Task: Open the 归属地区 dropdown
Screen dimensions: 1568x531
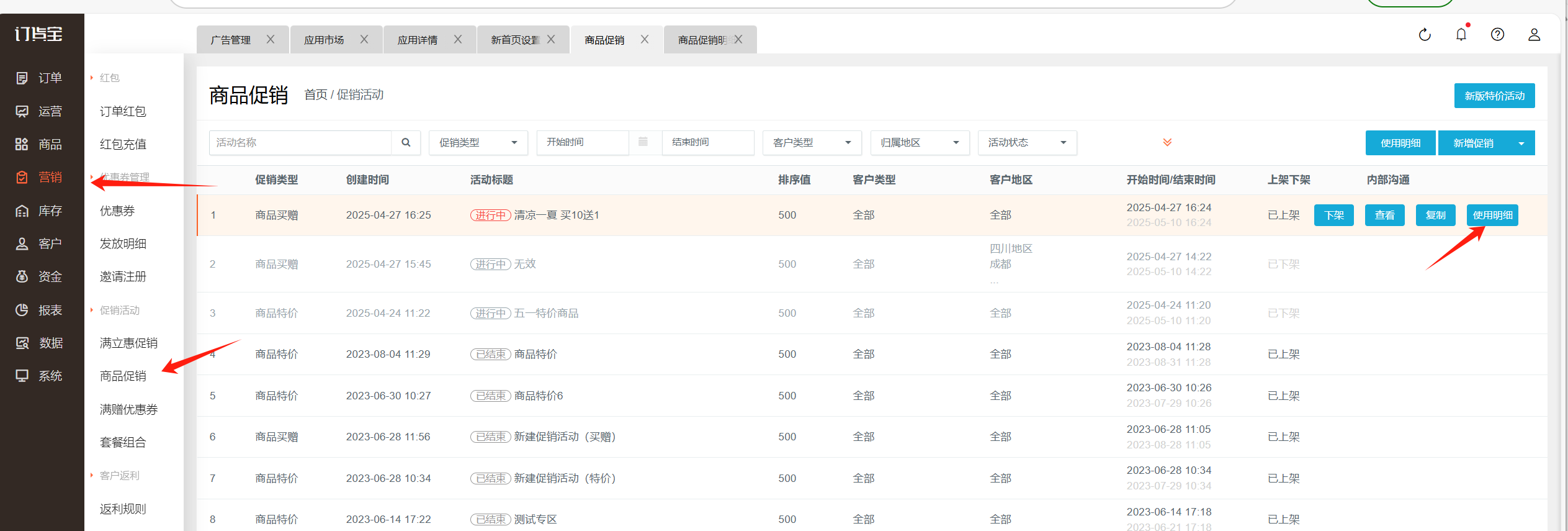Action: pyautogui.click(x=920, y=142)
